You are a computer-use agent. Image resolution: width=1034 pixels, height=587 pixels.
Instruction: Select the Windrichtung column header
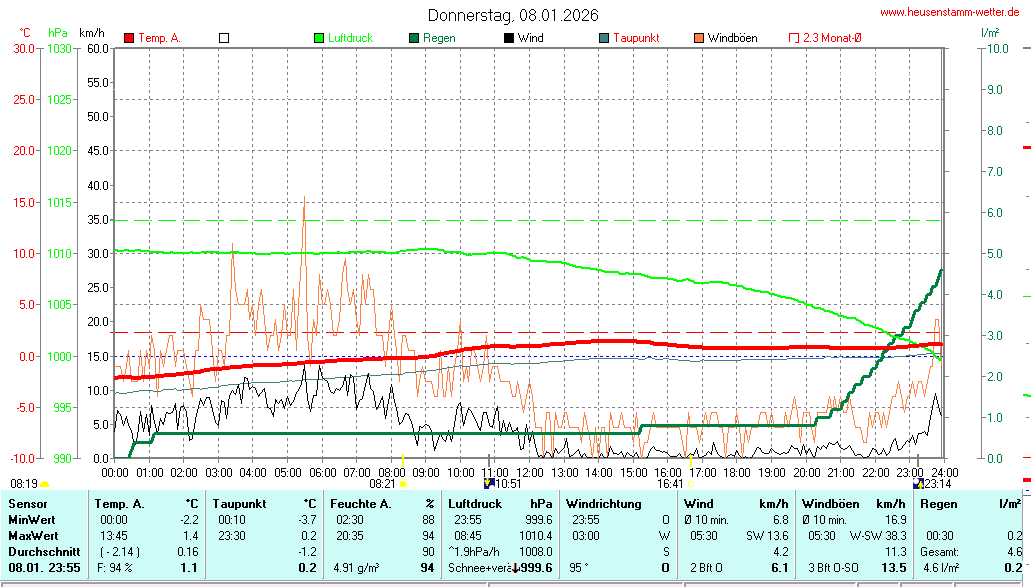pos(604,504)
